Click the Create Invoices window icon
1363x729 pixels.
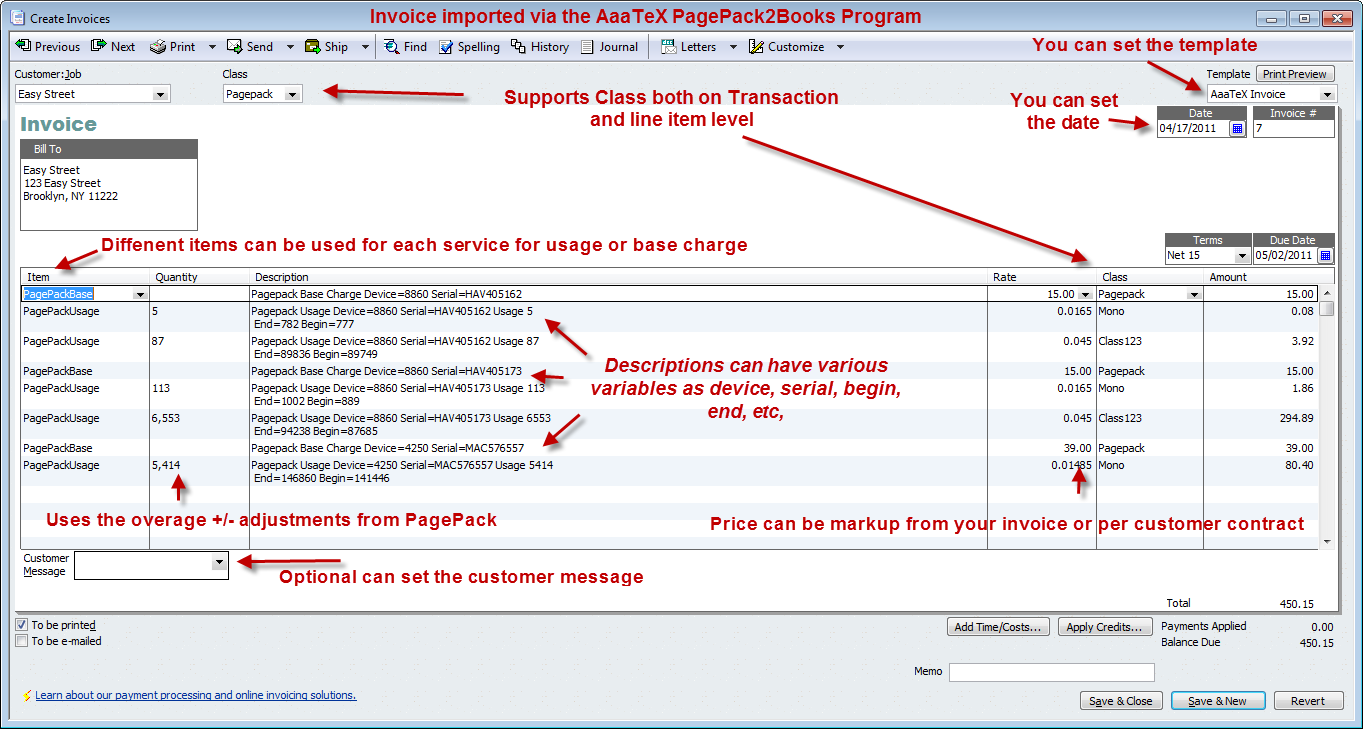[17, 18]
